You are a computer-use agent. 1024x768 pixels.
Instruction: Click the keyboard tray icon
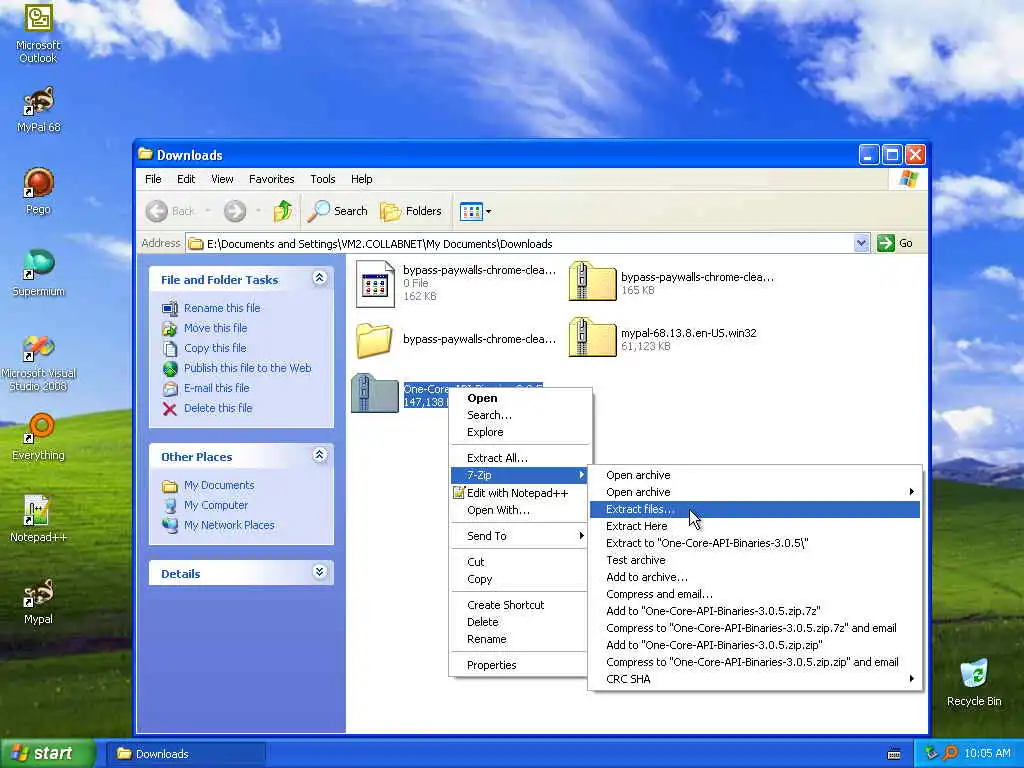pyautogui.click(x=894, y=754)
